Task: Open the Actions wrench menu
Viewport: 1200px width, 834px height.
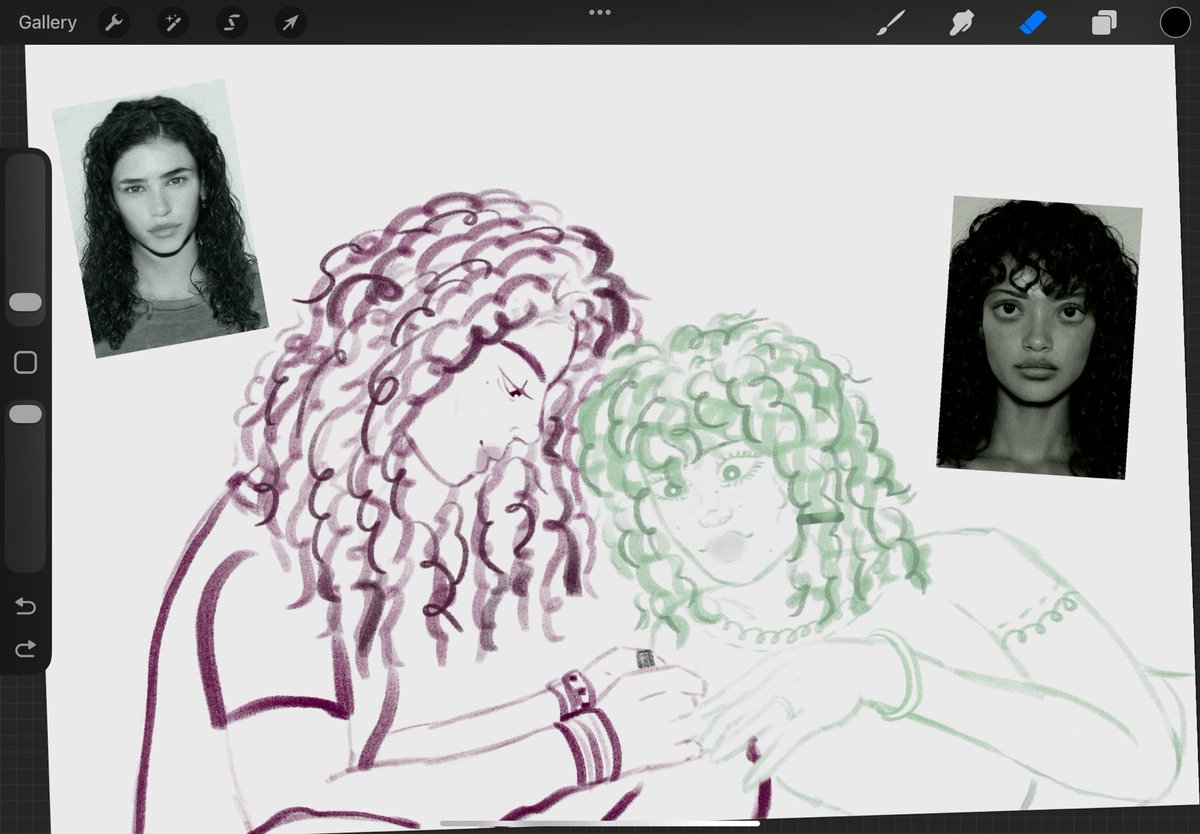Action: [114, 22]
